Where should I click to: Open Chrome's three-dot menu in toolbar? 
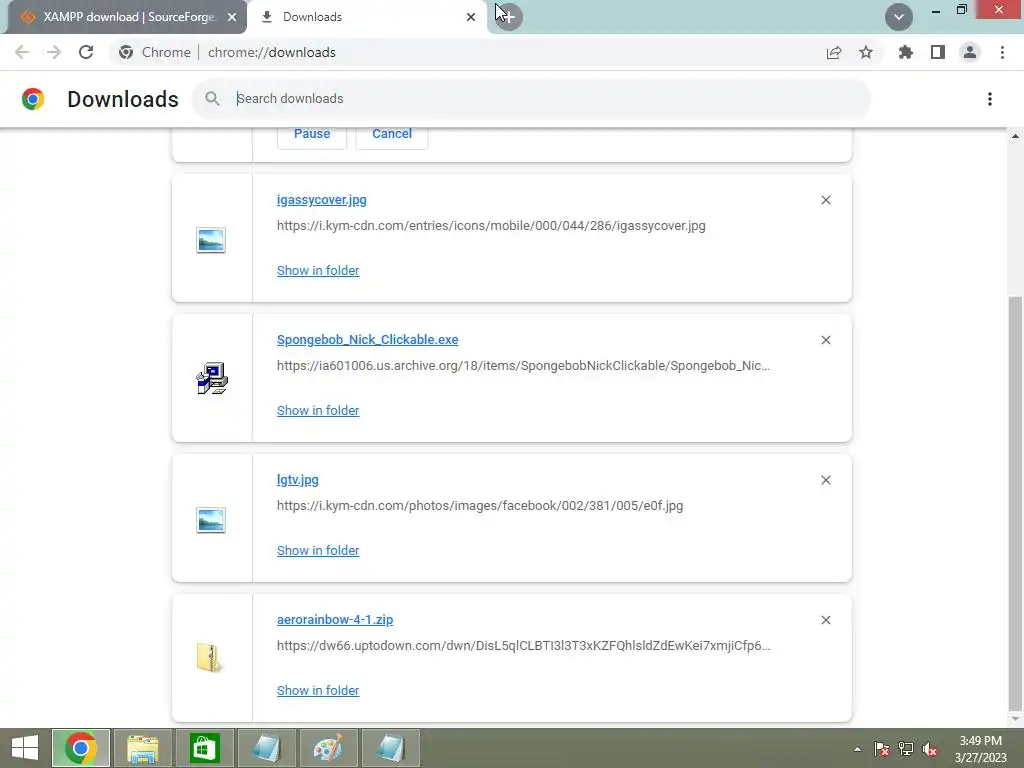tap(1002, 52)
